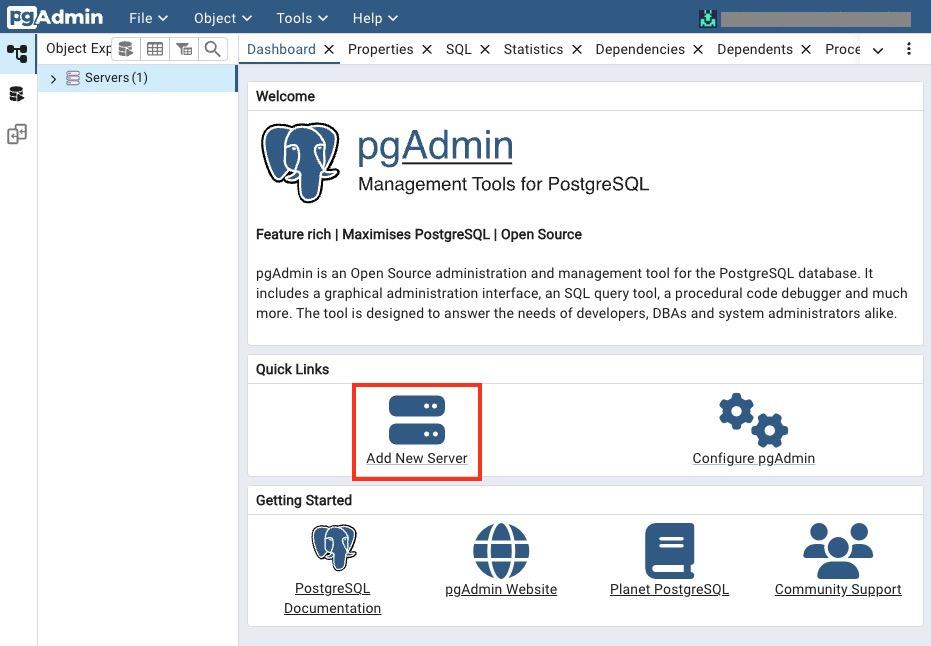Expand the Servers tree node
931x646 pixels.
[x=53, y=78]
